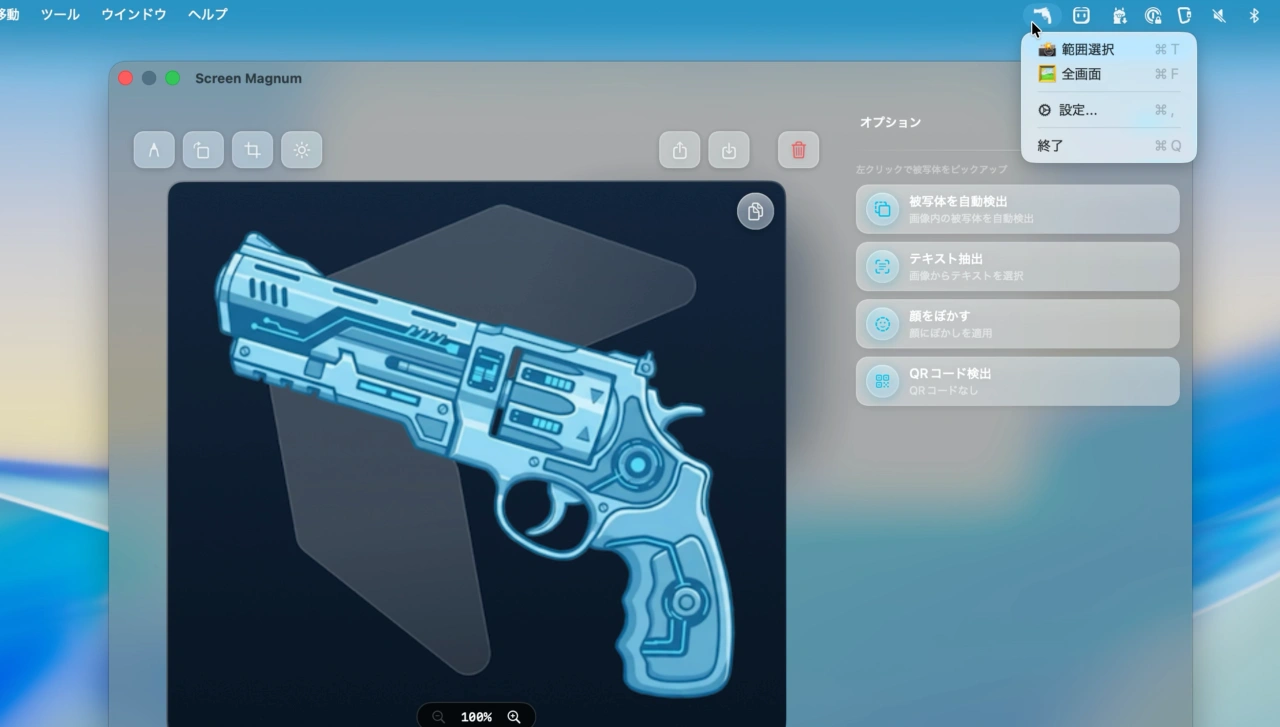The image size is (1280, 727).
Task: Choose 範囲選択 from the dropdown menu
Action: pyautogui.click(x=1087, y=49)
